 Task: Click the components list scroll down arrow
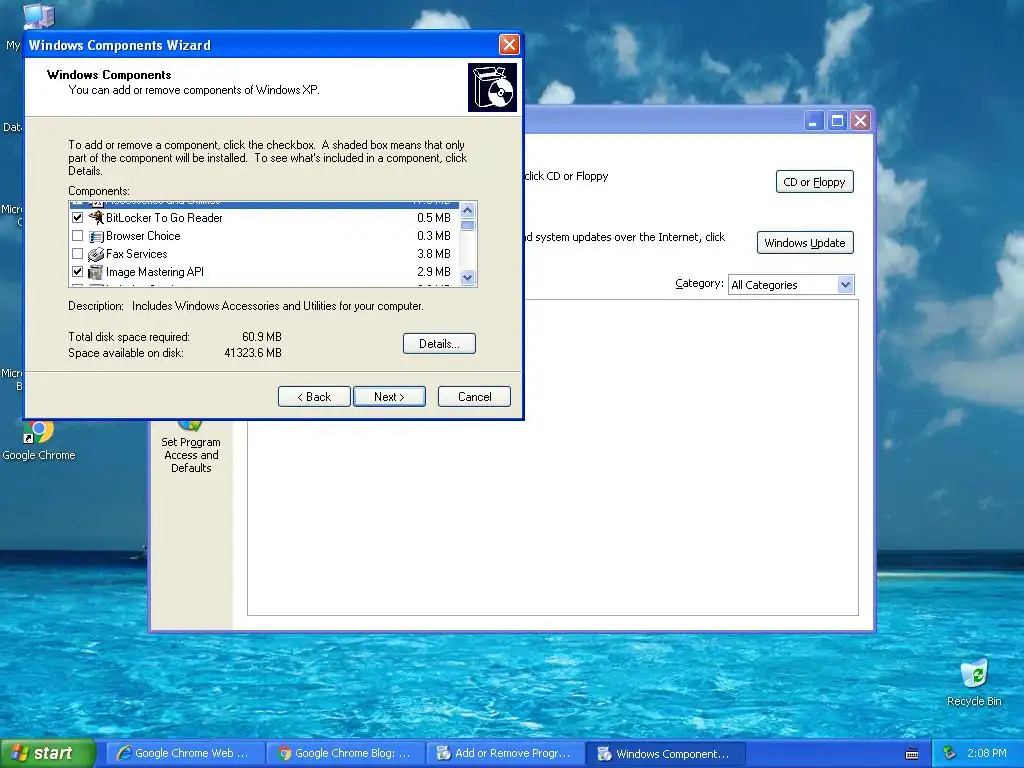468,278
